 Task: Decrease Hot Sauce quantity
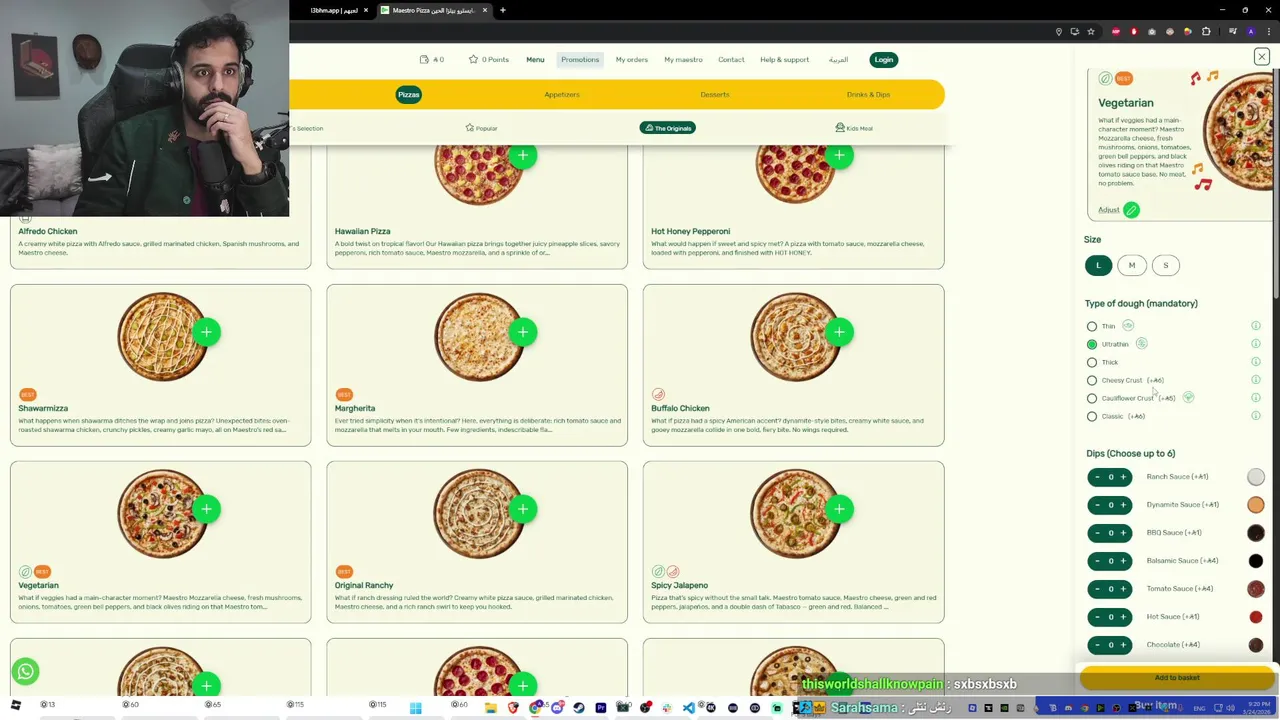1097,617
